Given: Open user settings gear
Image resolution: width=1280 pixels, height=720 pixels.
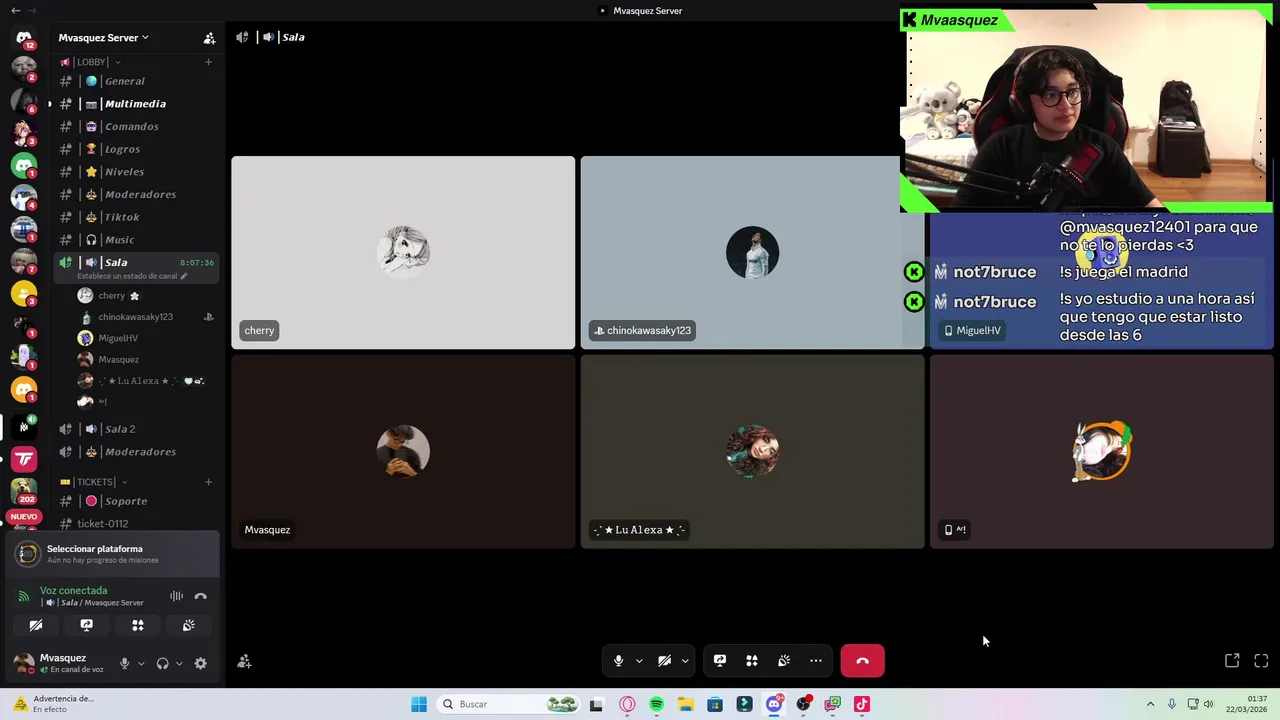Looking at the screenshot, I should click(201, 663).
